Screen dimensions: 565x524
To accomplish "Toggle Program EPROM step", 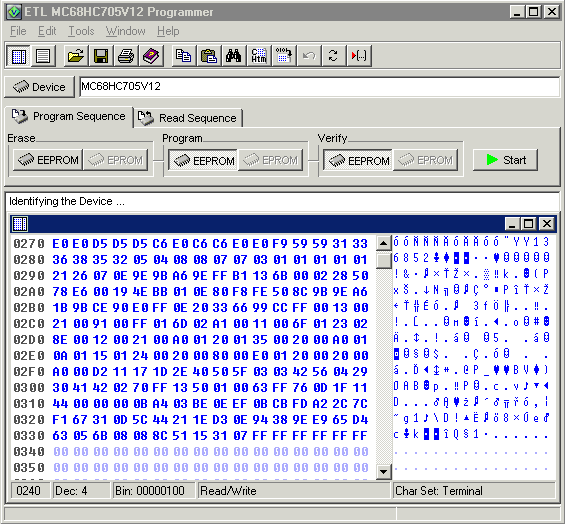I will [x=271, y=160].
